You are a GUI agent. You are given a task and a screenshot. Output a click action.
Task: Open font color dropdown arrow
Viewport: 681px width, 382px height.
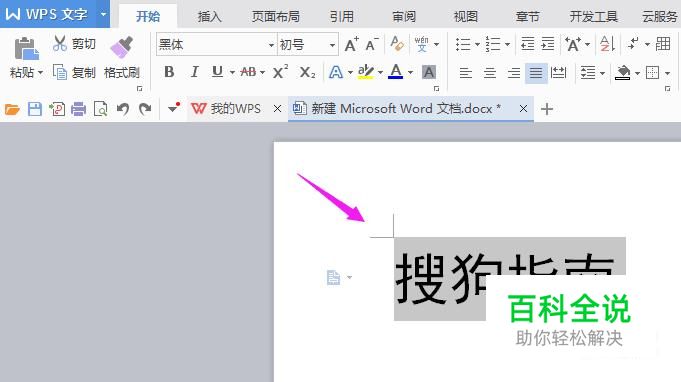pos(410,72)
